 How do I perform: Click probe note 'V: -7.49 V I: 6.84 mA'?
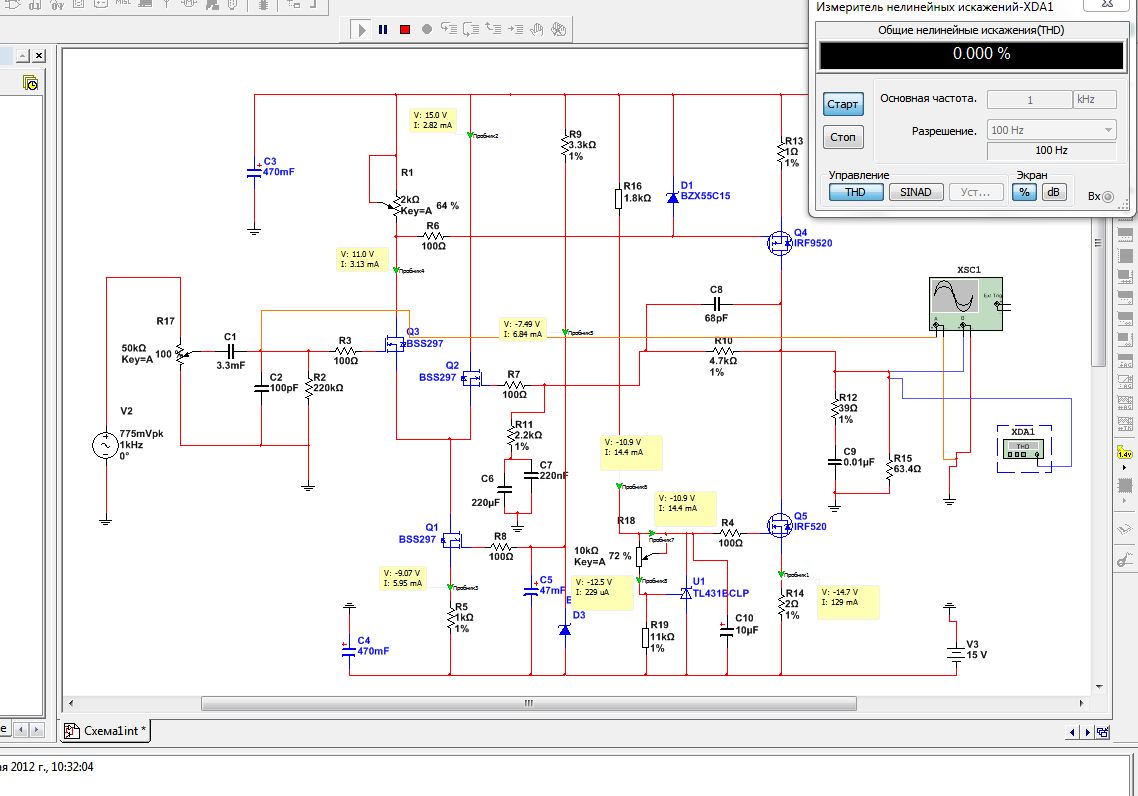(523, 329)
